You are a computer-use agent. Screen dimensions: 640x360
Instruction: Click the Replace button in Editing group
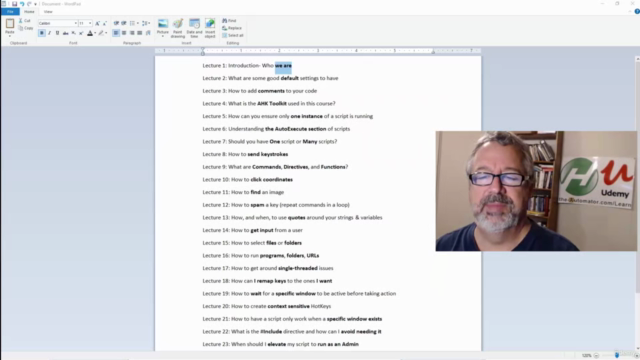point(232,28)
